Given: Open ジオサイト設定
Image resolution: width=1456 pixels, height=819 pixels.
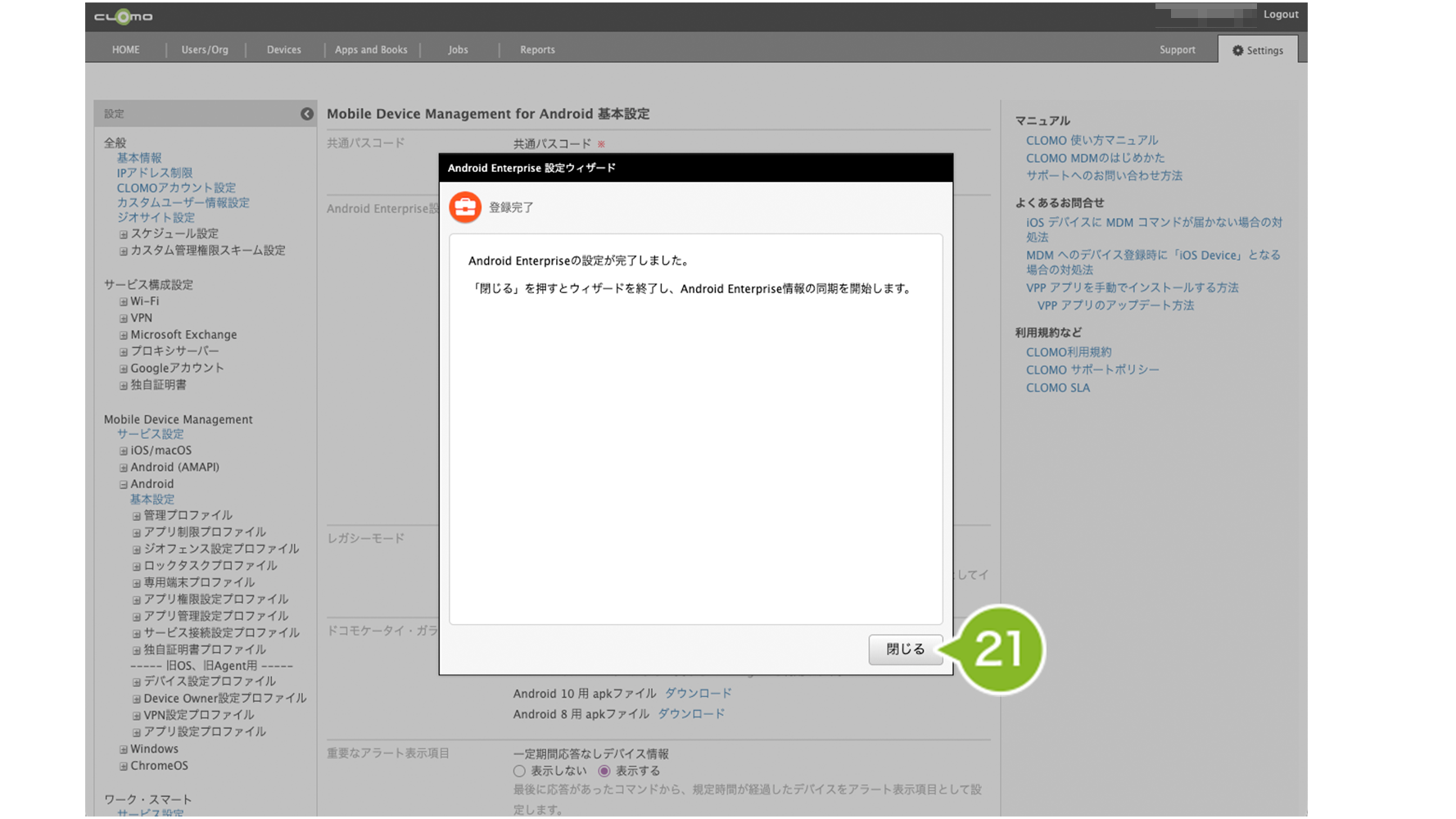Looking at the screenshot, I should click(156, 217).
